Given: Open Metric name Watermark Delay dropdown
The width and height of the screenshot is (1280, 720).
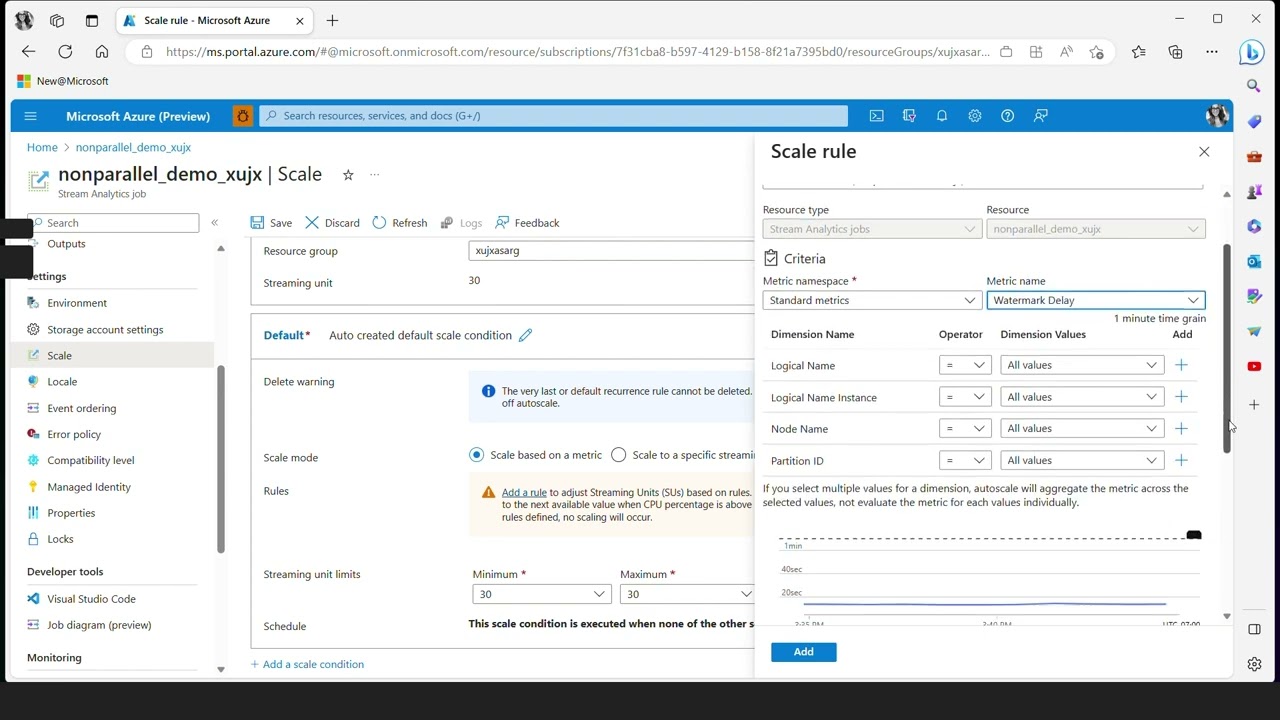Looking at the screenshot, I should tap(1096, 300).
